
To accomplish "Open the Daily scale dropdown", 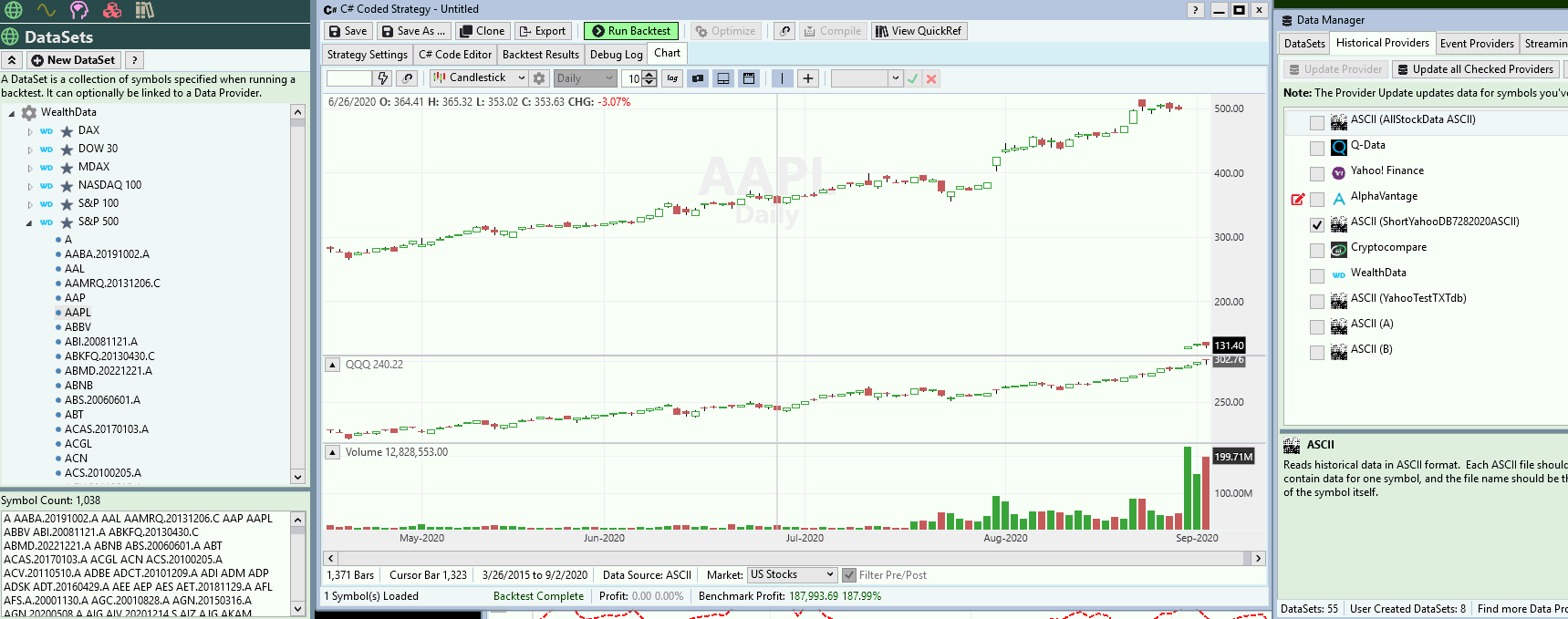I will click(x=585, y=78).
